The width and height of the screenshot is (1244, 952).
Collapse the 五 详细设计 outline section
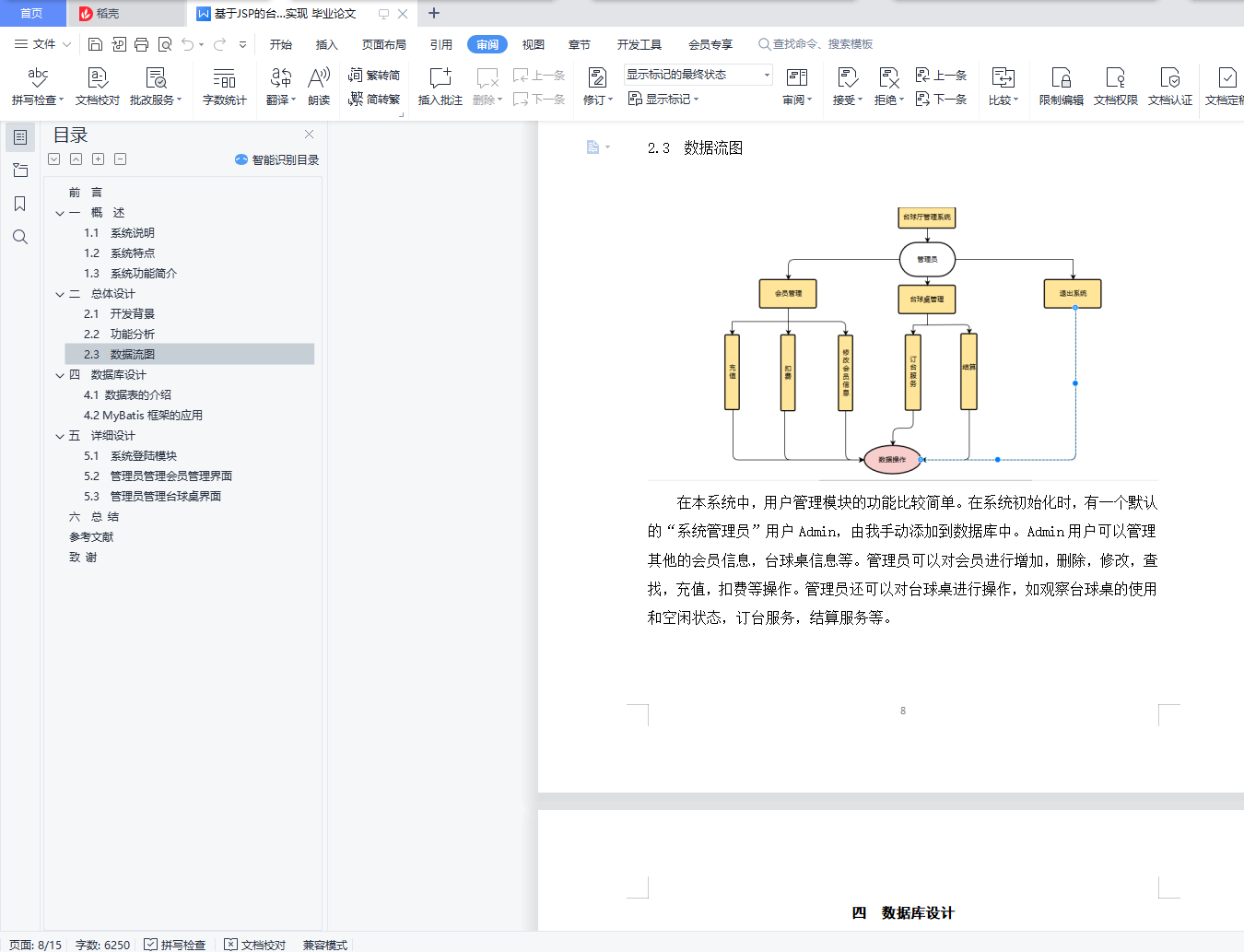pyautogui.click(x=60, y=436)
